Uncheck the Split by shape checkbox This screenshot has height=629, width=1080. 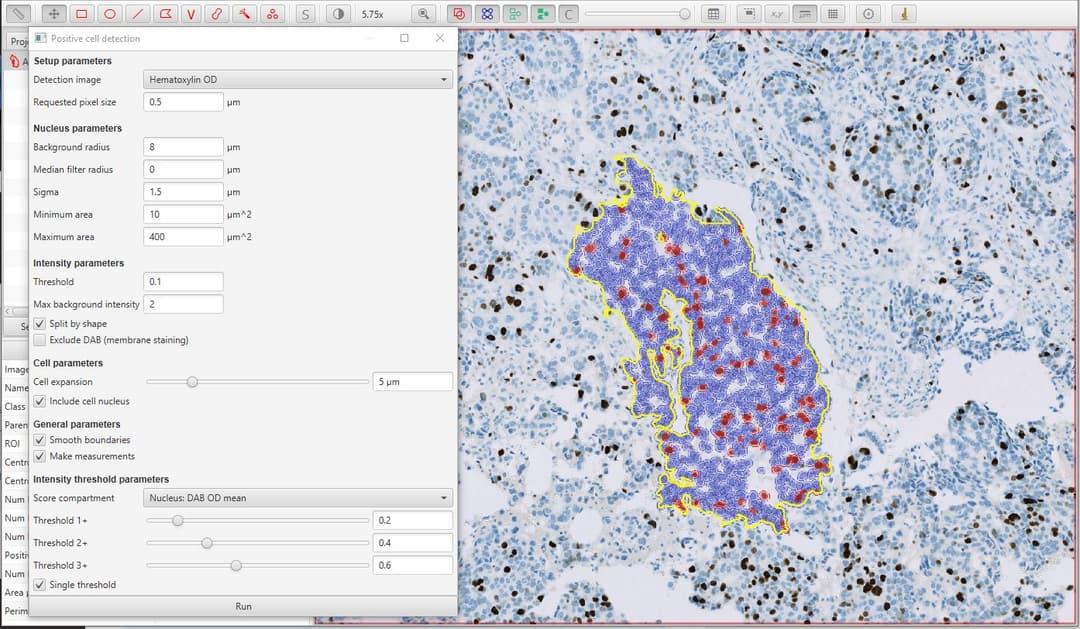point(40,323)
